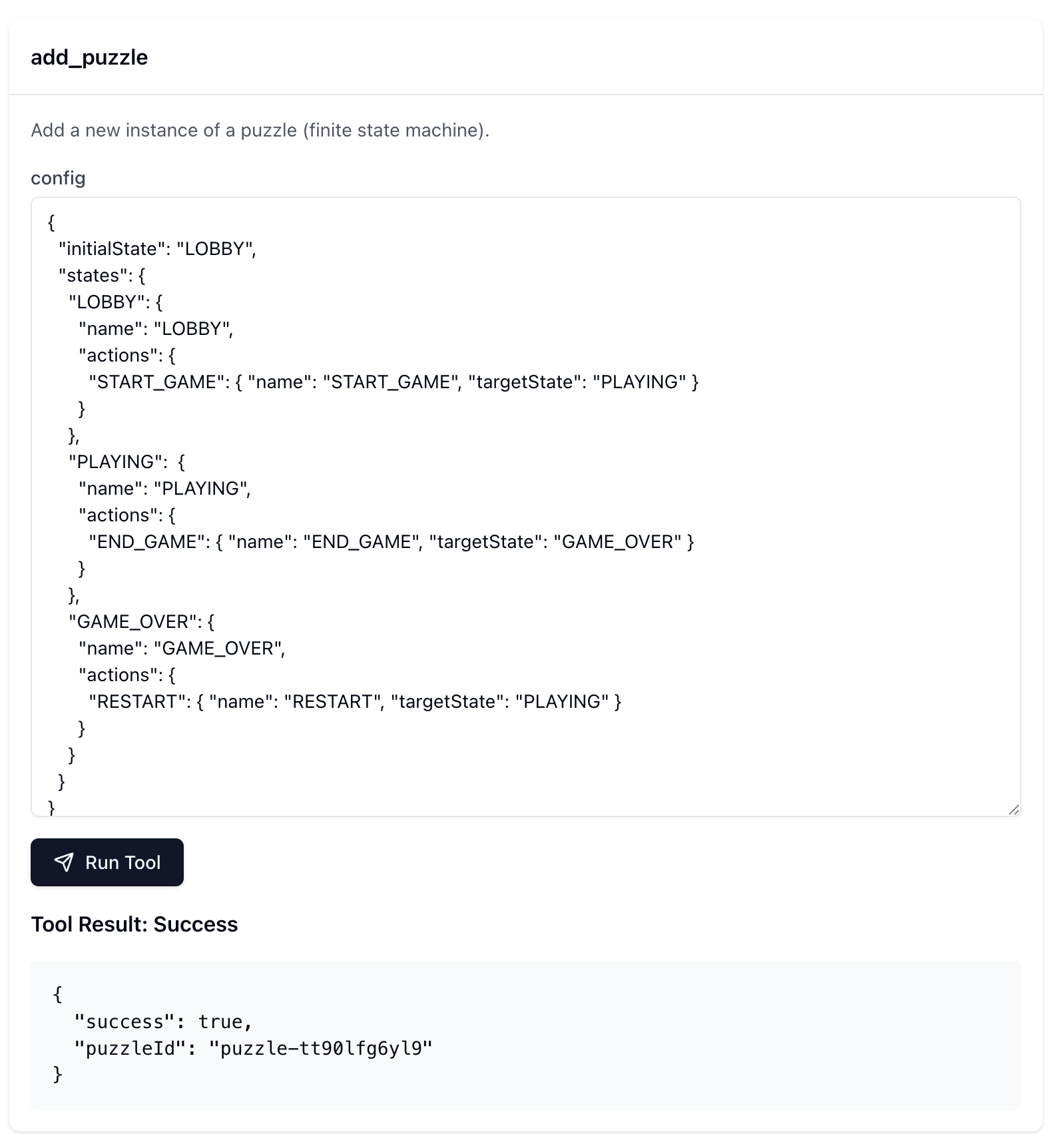The image size is (1064, 1134).
Task: Click the END_GAME action line in config
Action: tap(391, 542)
